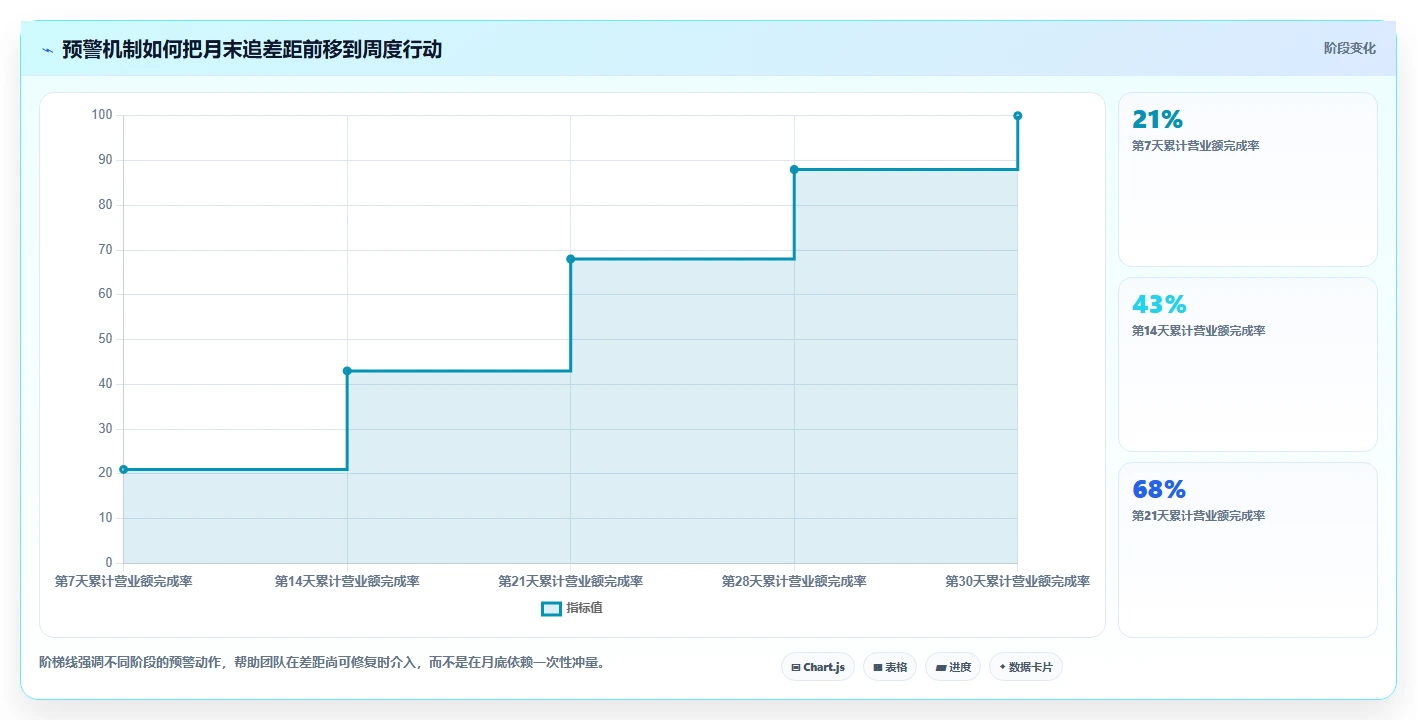Click the x-axis label 第30天累计营业额完成率
This screenshot has width=1417, height=720.
(1018, 581)
